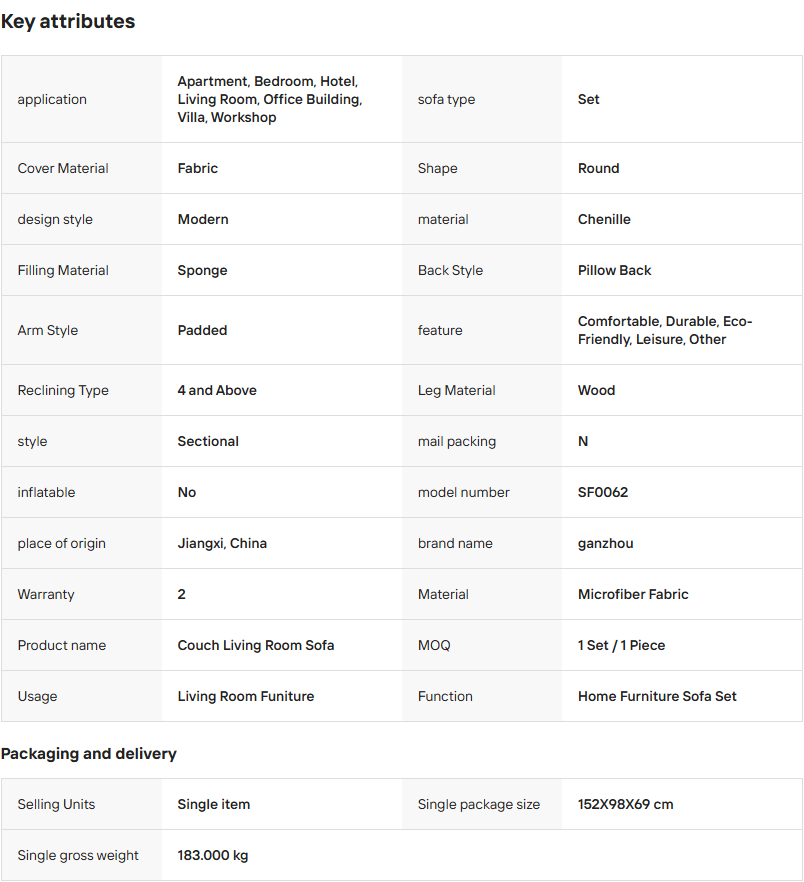This screenshot has width=804, height=882.
Task: Click the Microfiber Fabric value
Action: click(x=633, y=594)
